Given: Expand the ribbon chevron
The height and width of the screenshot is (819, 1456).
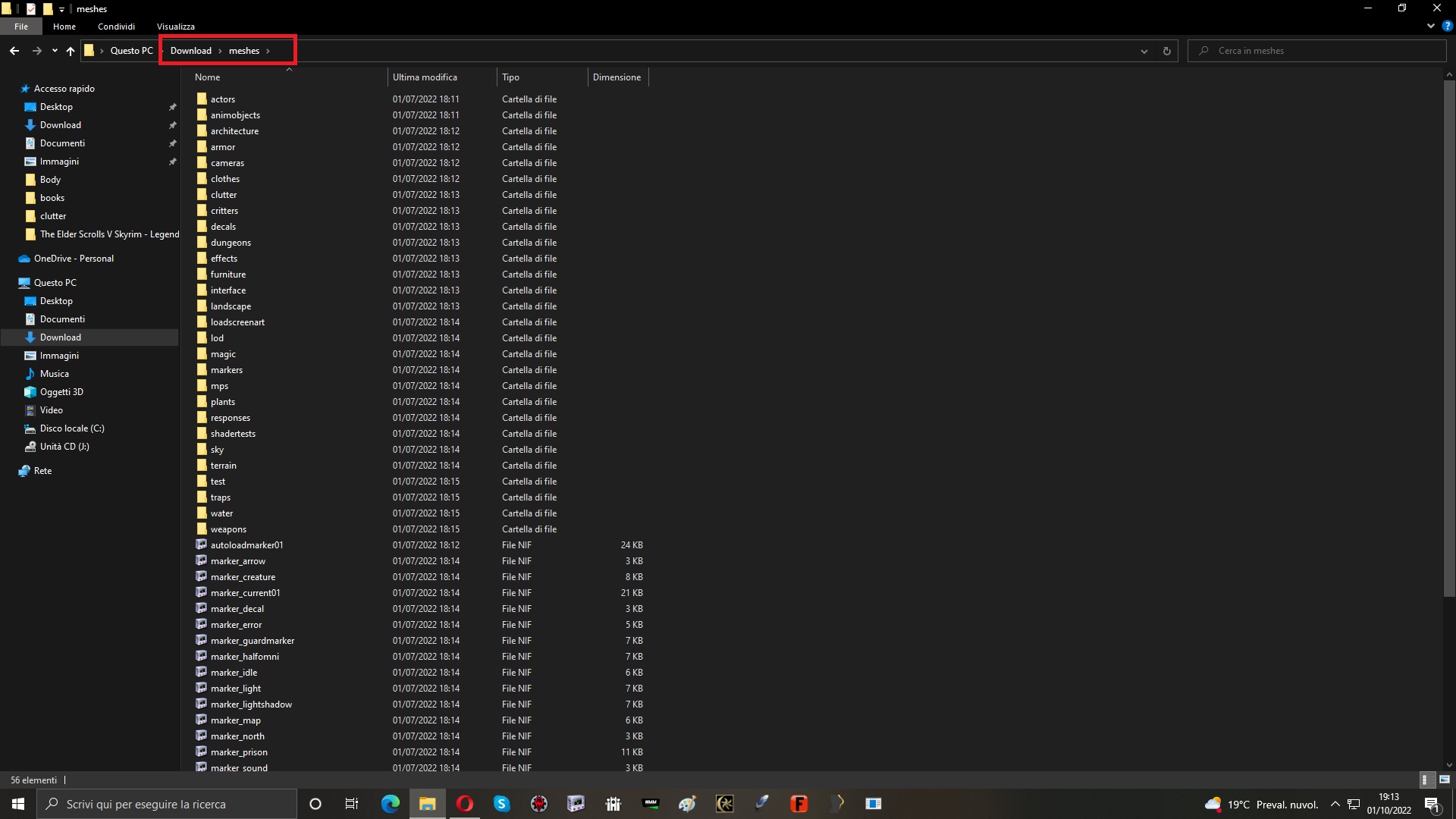Looking at the screenshot, I should [x=1430, y=26].
